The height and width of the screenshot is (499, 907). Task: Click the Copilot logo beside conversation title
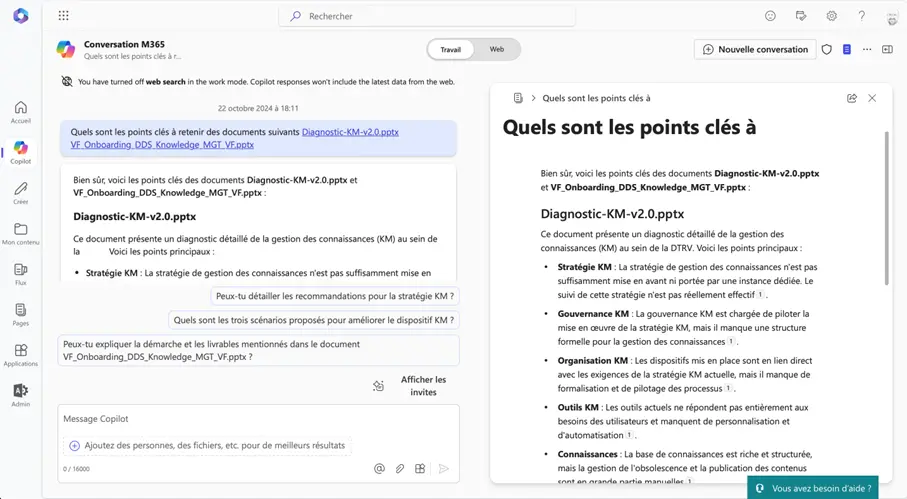[66, 49]
